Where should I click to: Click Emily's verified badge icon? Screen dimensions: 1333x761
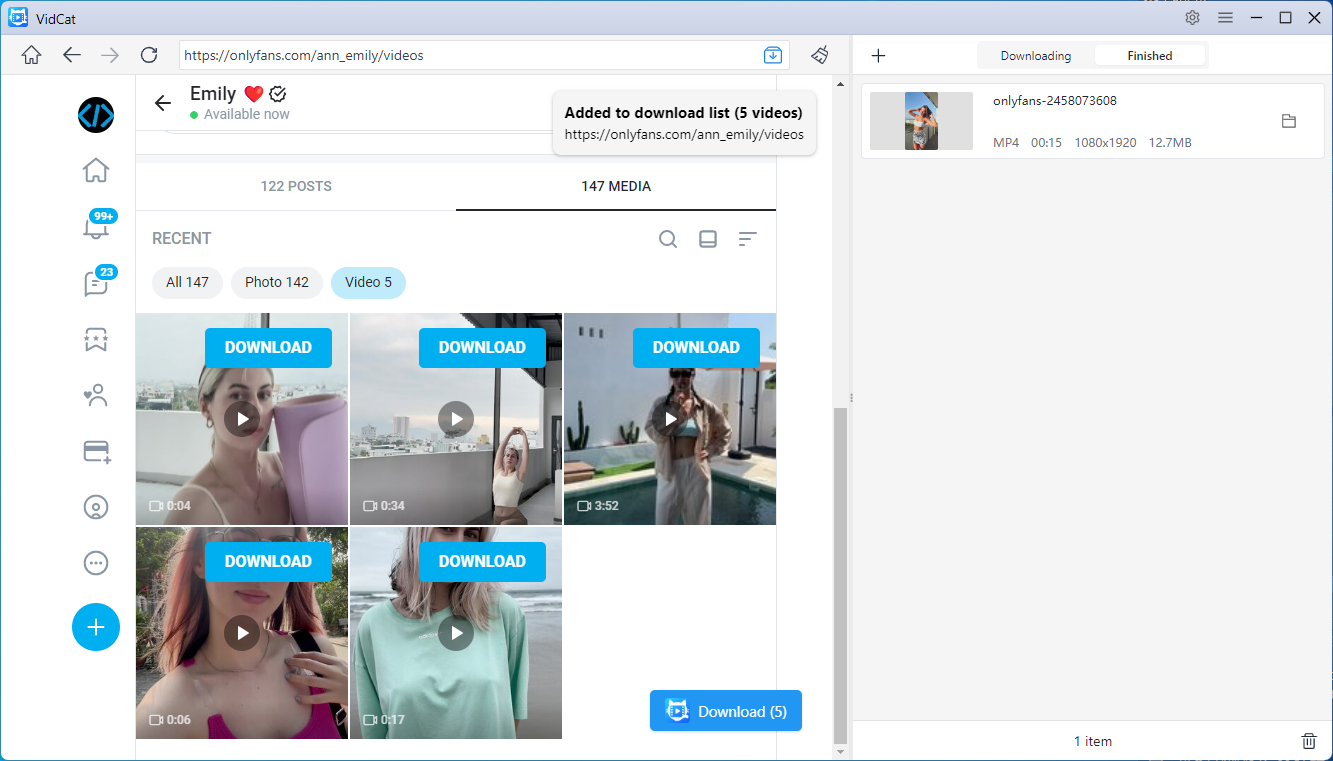(x=279, y=94)
